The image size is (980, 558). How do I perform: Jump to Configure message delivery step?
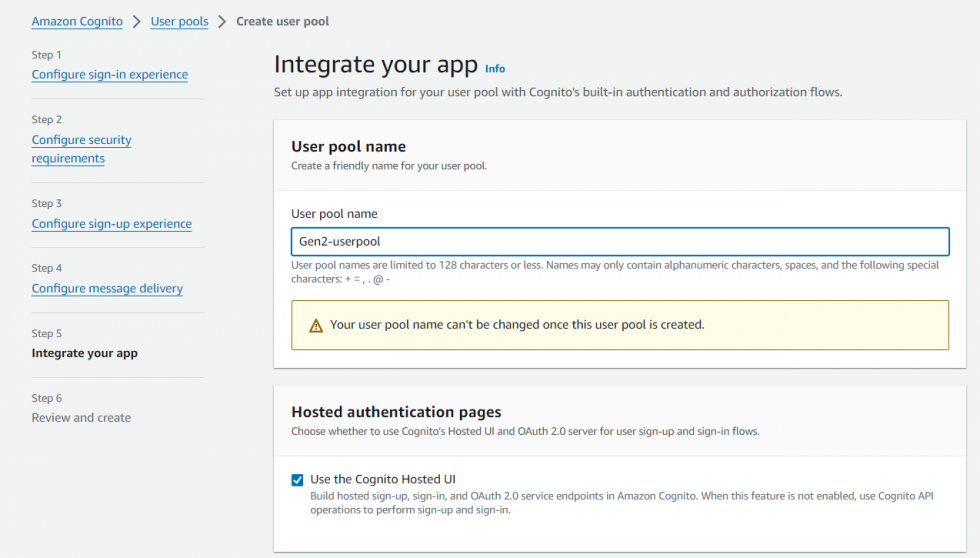(107, 288)
